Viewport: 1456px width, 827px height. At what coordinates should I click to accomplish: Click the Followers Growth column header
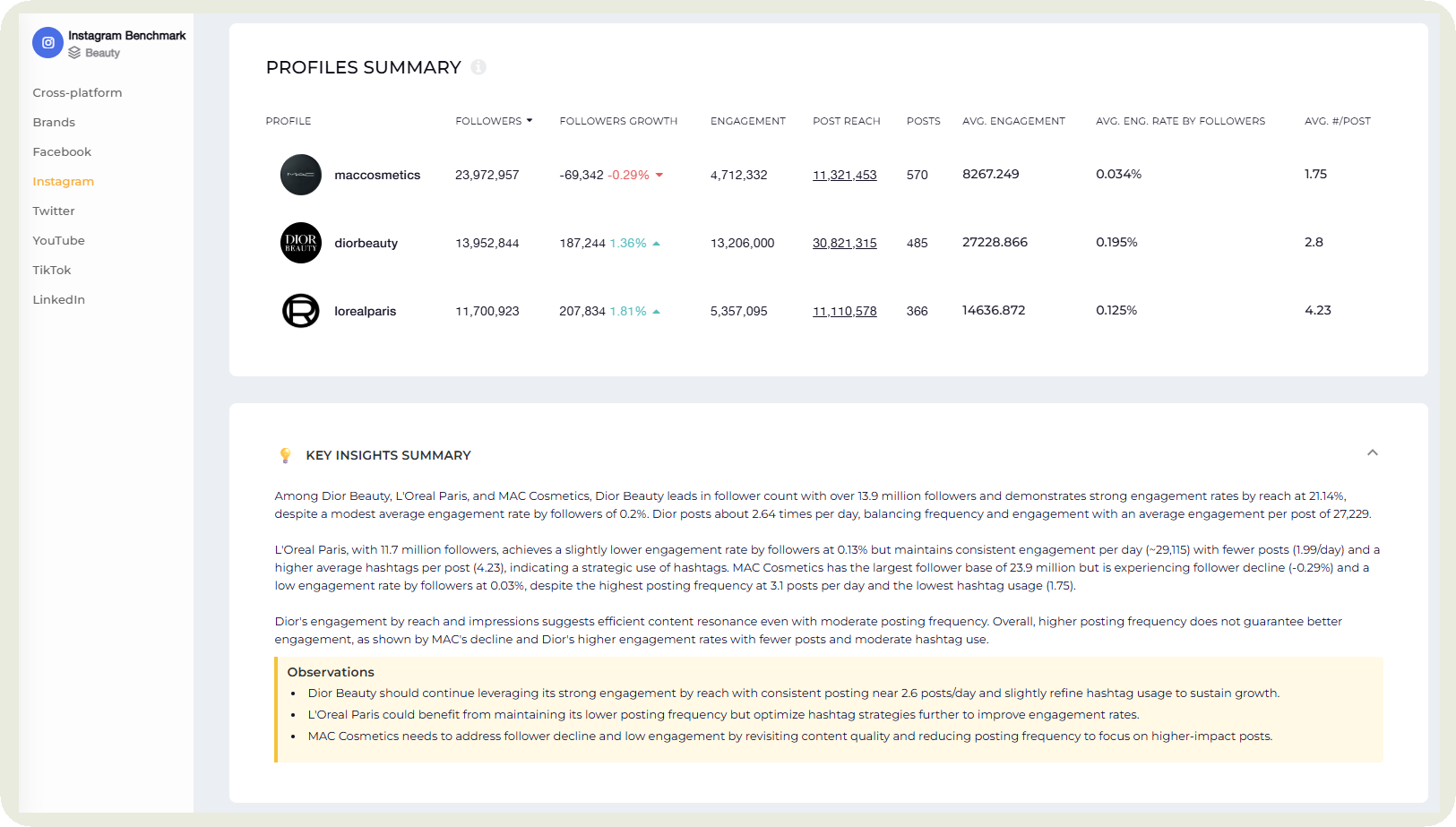pyautogui.click(x=618, y=121)
